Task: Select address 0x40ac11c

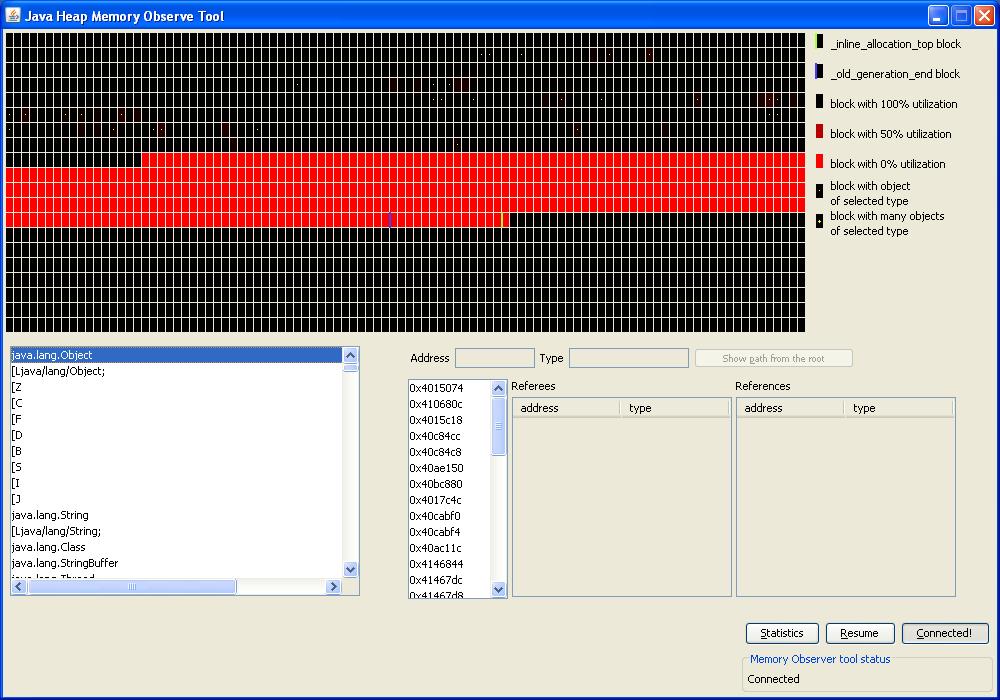Action: tap(450, 548)
